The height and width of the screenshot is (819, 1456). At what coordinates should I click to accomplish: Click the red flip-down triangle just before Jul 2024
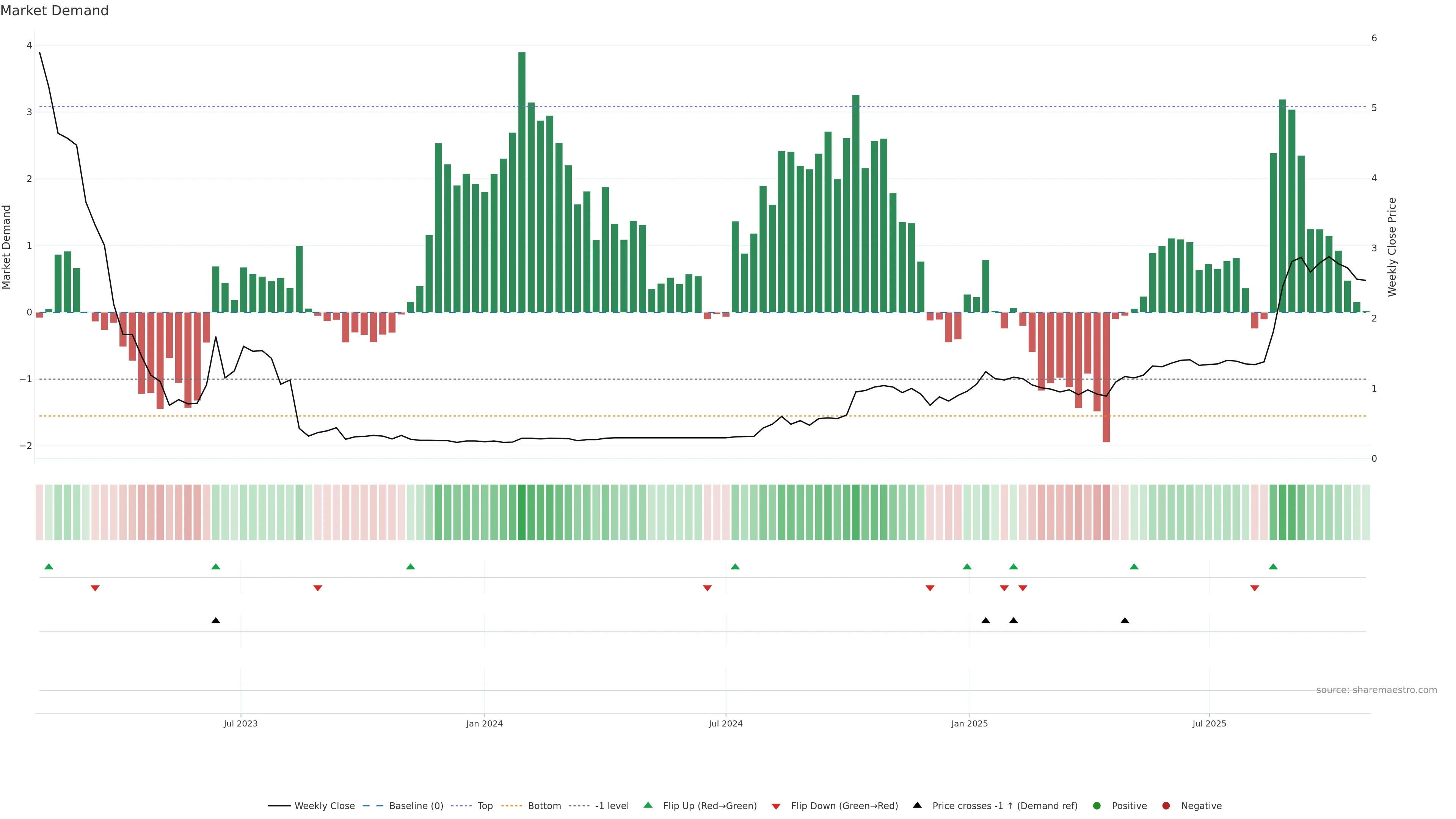[707, 588]
